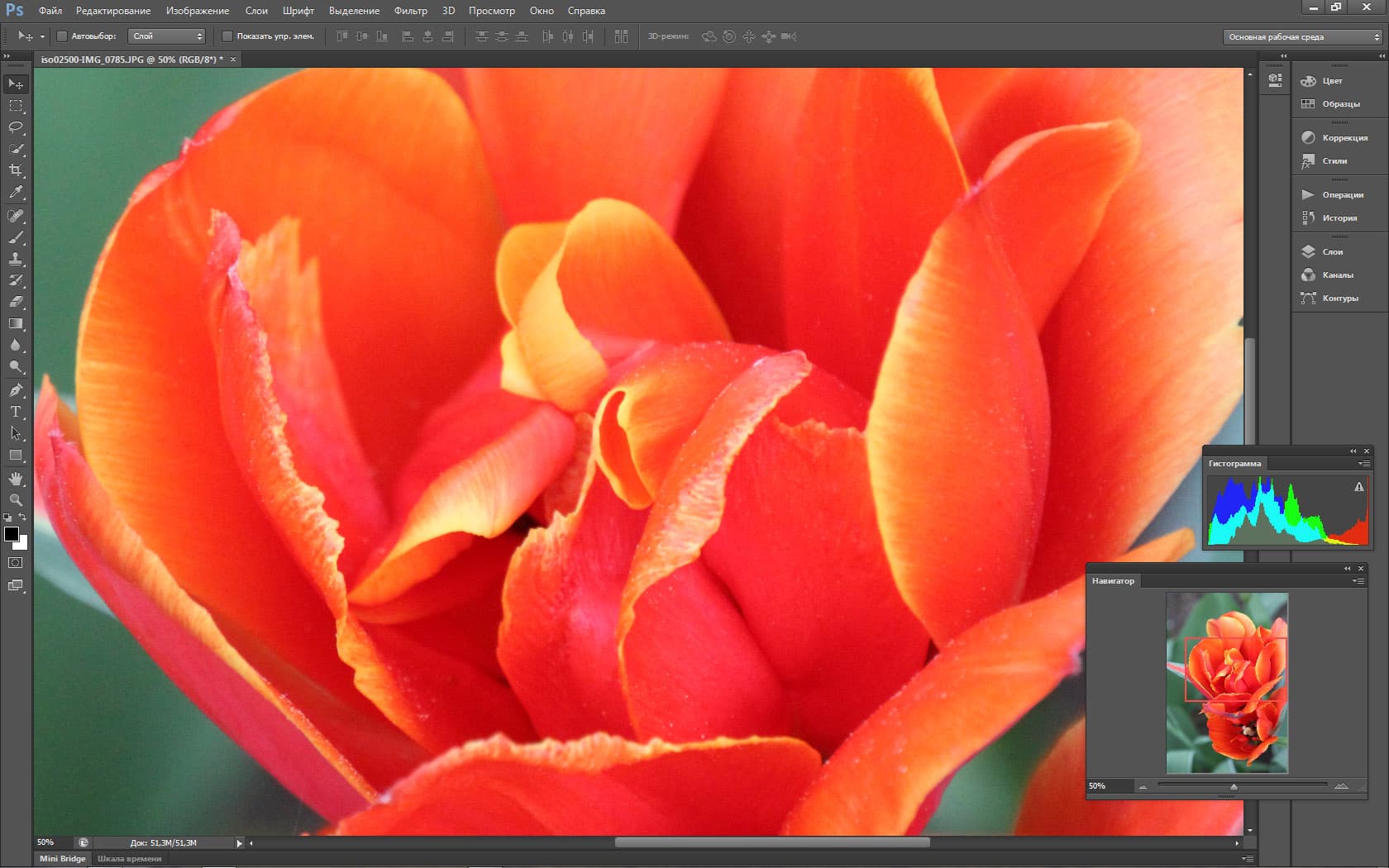Enable the Автовыбор checkbox

pyautogui.click(x=62, y=36)
